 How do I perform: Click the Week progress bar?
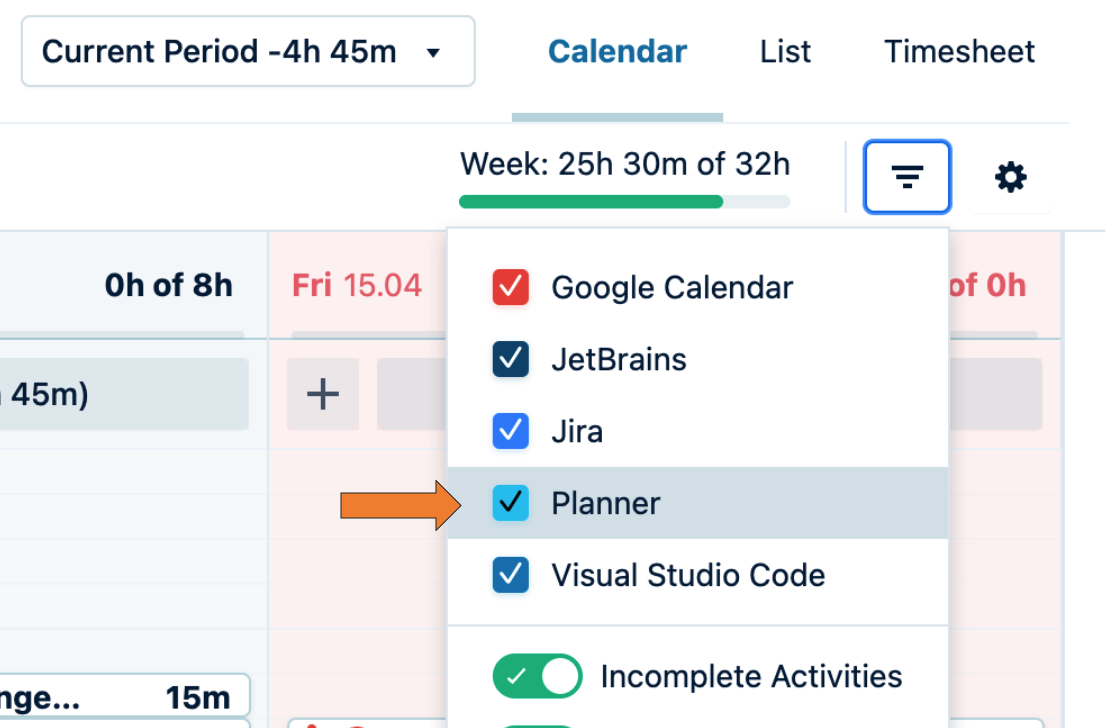coord(624,201)
